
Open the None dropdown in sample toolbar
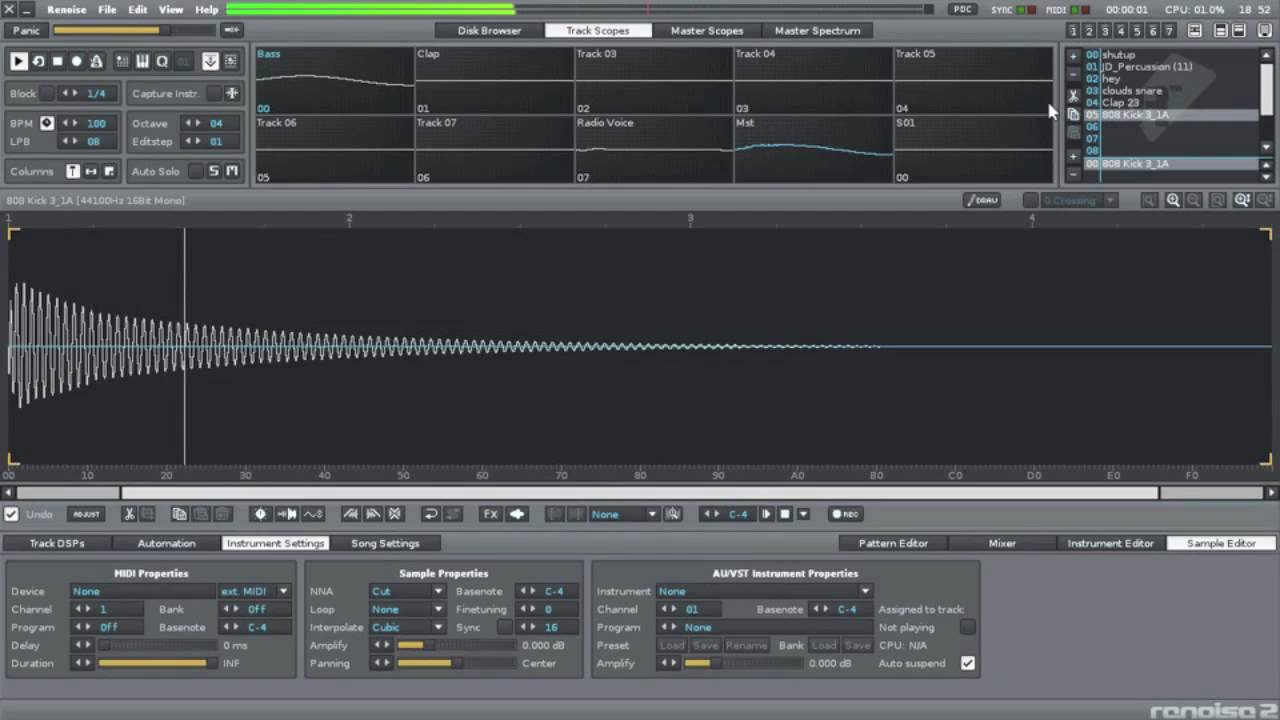coord(624,514)
